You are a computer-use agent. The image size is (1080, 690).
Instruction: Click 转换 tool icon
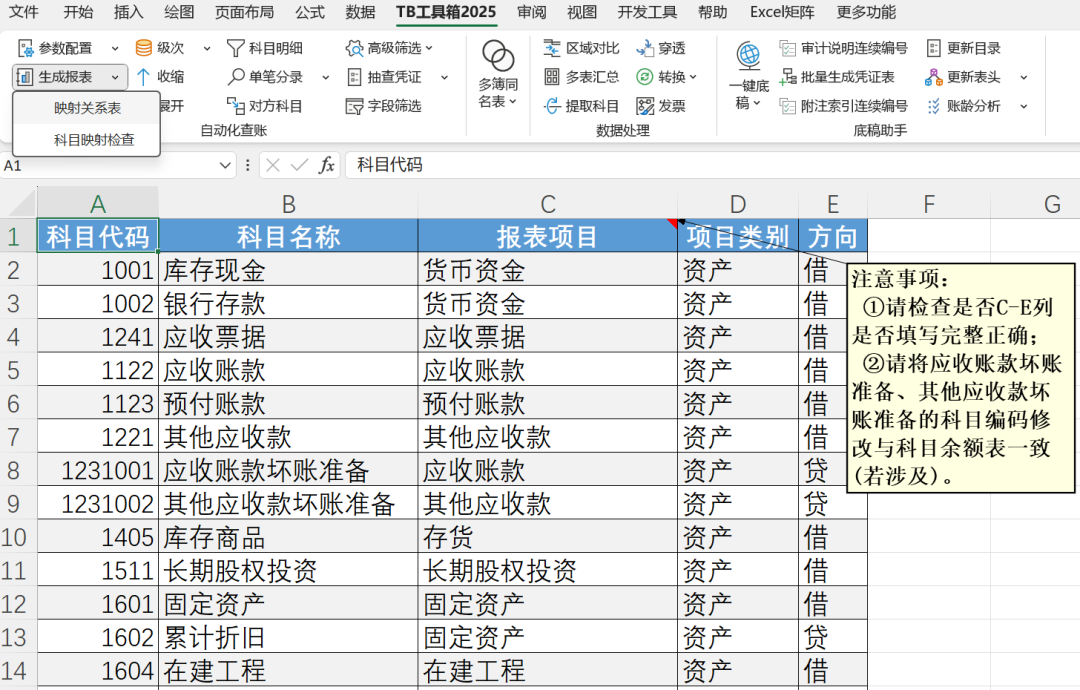point(645,77)
